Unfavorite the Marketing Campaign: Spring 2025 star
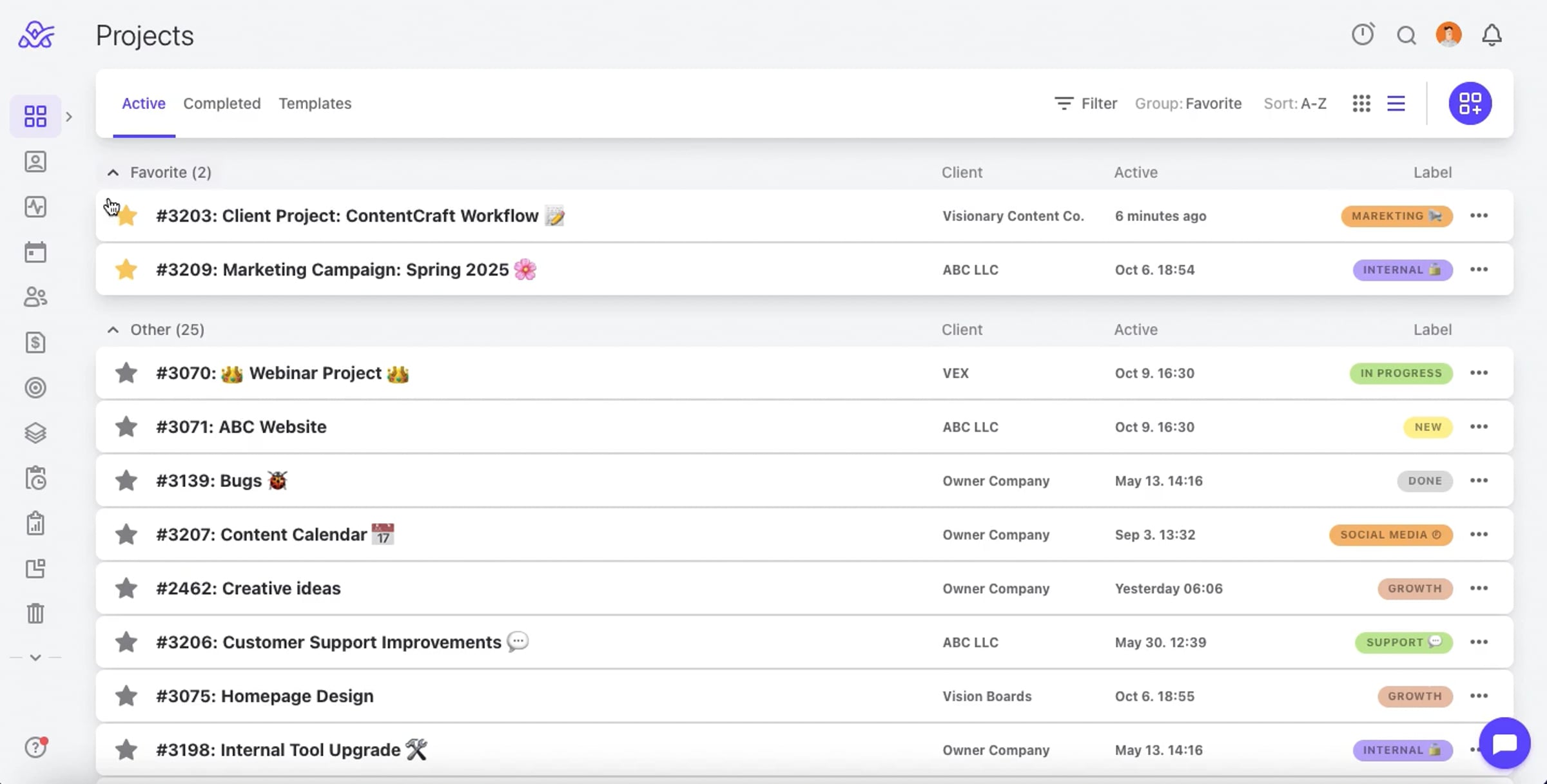Image resolution: width=1547 pixels, height=784 pixels. click(x=126, y=269)
